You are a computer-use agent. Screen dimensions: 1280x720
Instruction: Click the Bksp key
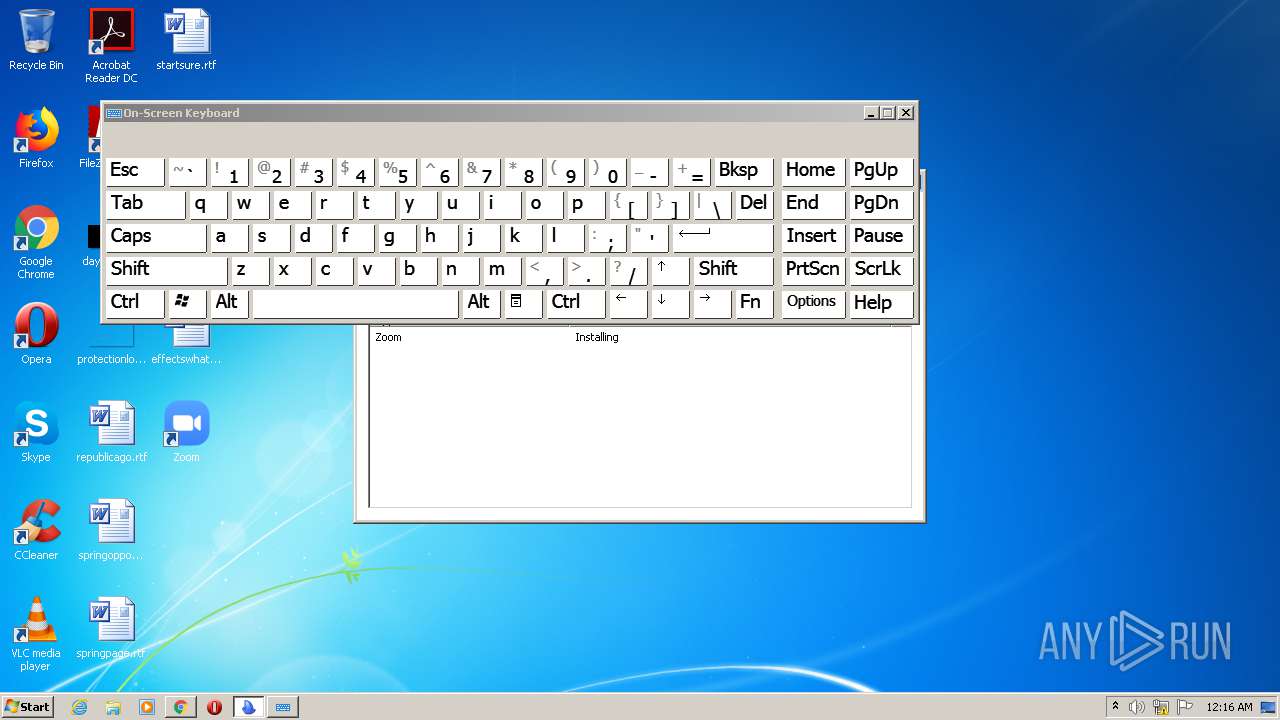tap(744, 170)
